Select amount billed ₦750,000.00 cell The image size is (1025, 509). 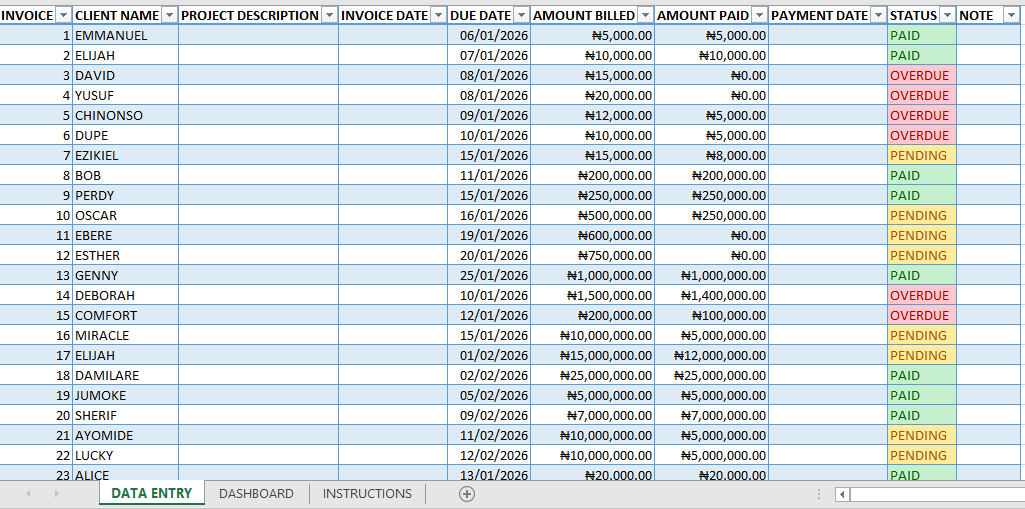pos(592,255)
